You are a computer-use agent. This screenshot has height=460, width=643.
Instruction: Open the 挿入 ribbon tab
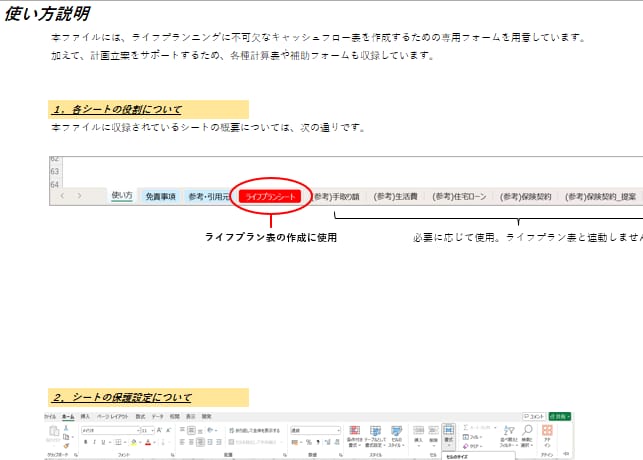pos(85,417)
